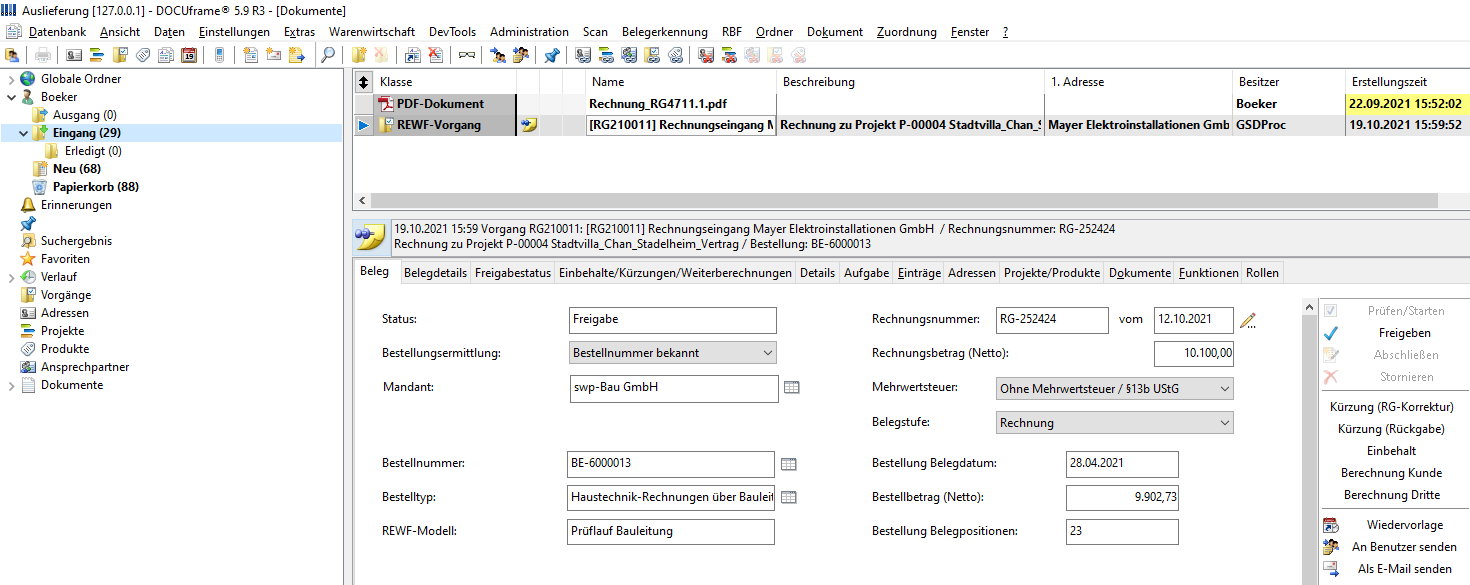Open Globale Ordner in tree
The height and width of the screenshot is (585, 1470).
click(81, 79)
